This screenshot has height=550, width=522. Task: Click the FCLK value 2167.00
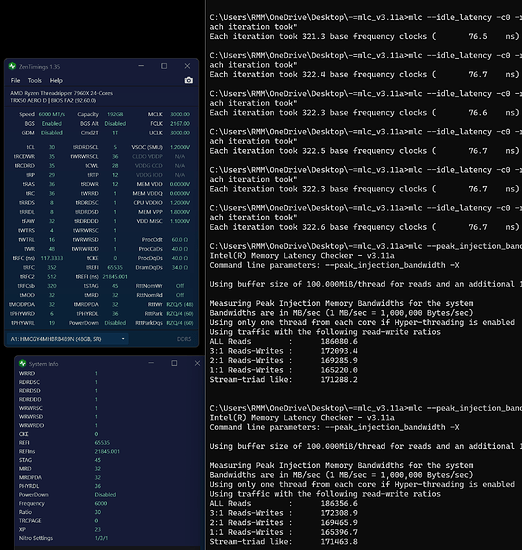click(180, 123)
